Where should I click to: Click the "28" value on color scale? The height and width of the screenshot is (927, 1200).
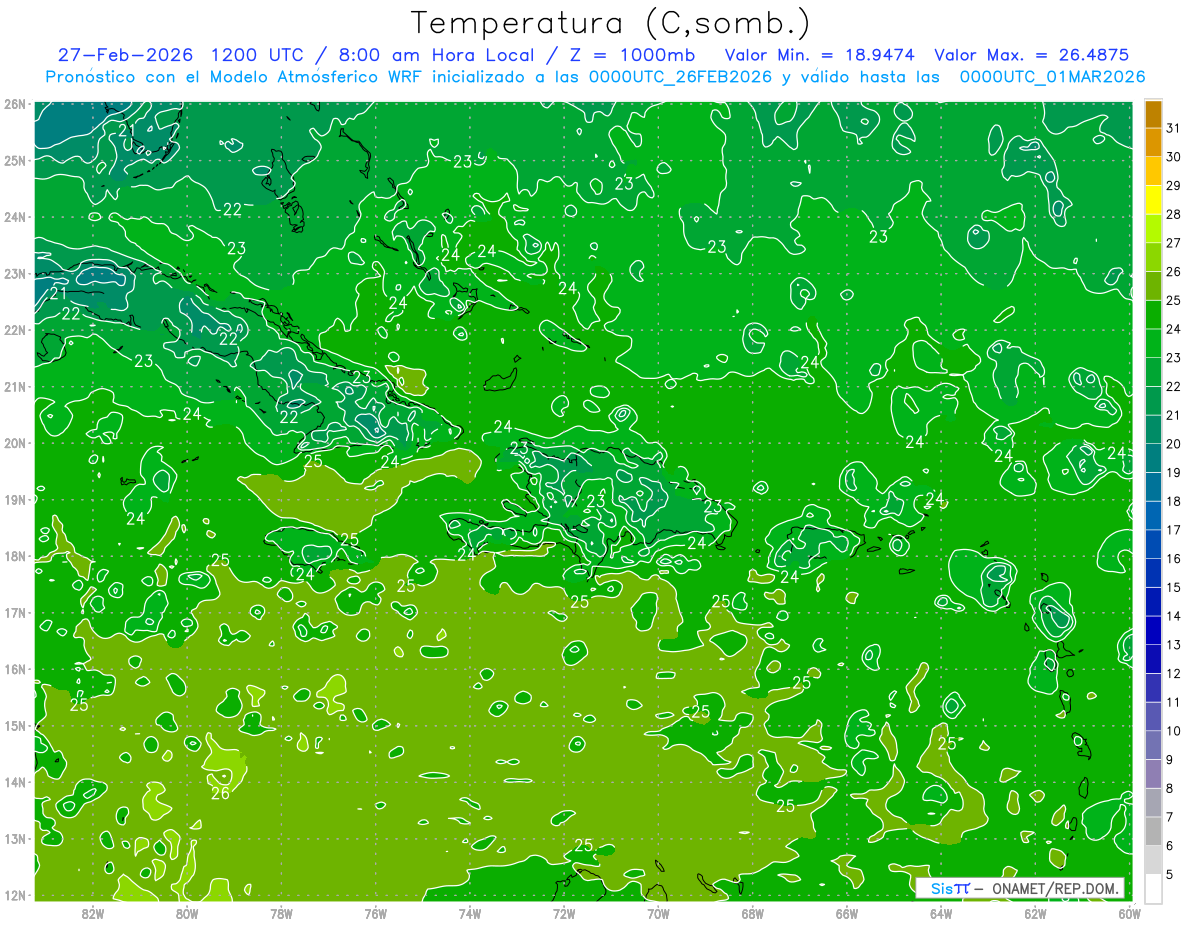click(1173, 214)
